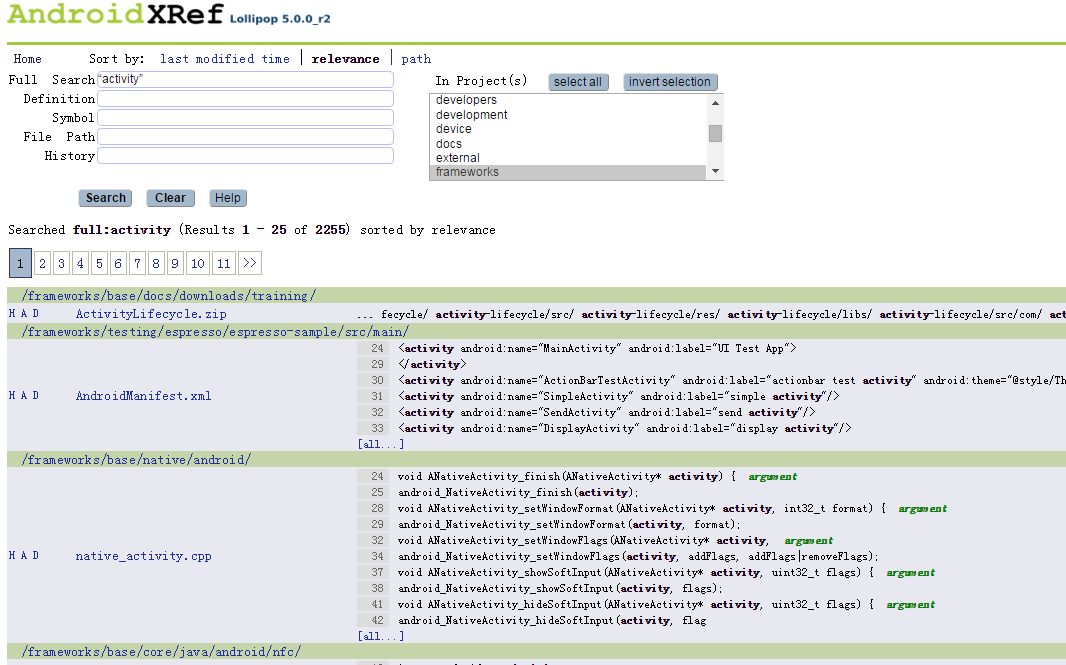
Task: Open line 33 DisplayActivity match
Action: click(x=625, y=428)
